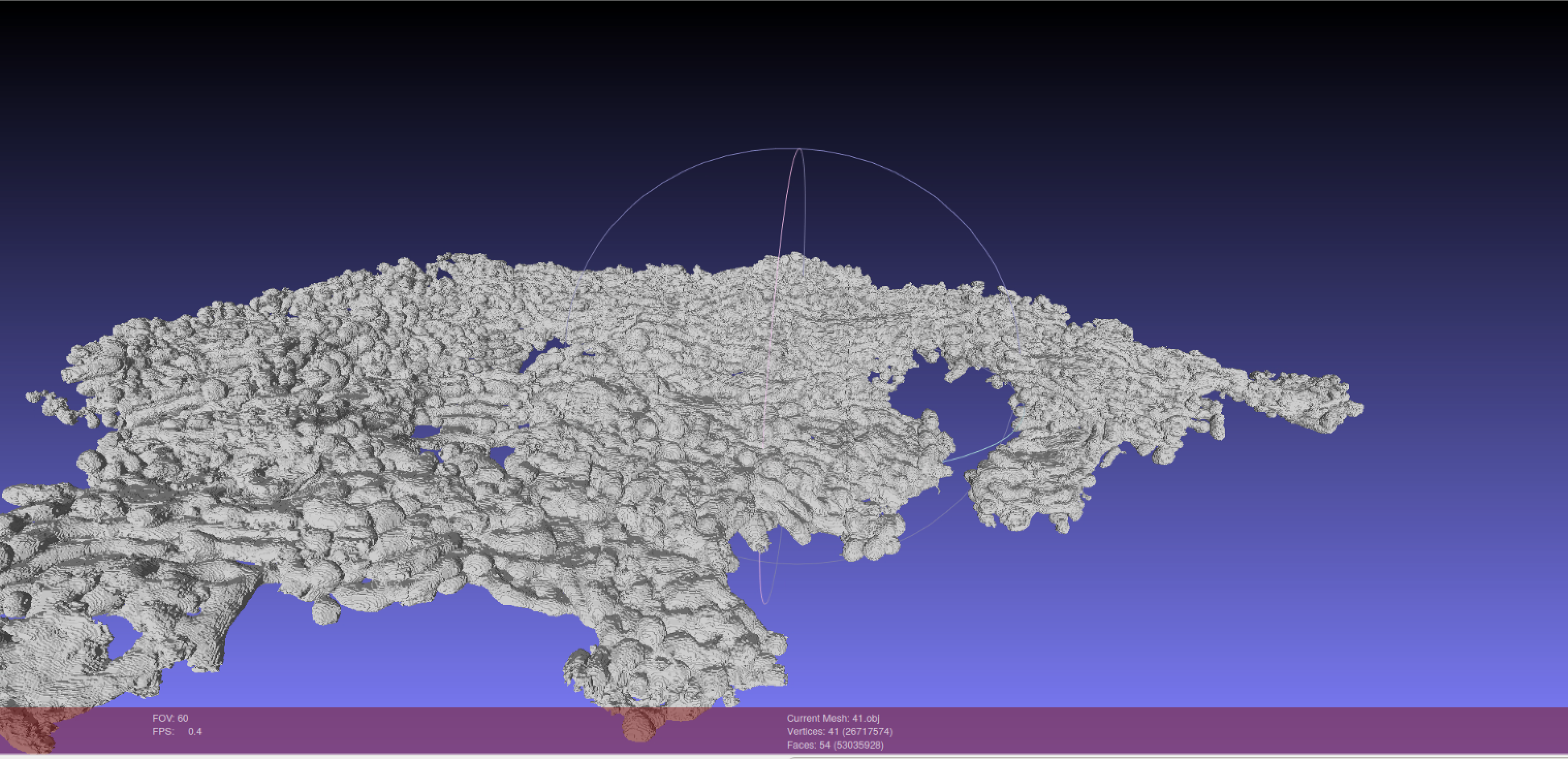The image size is (1568, 759).
Task: Click the center of the mesh surface
Action: (x=700, y=426)
